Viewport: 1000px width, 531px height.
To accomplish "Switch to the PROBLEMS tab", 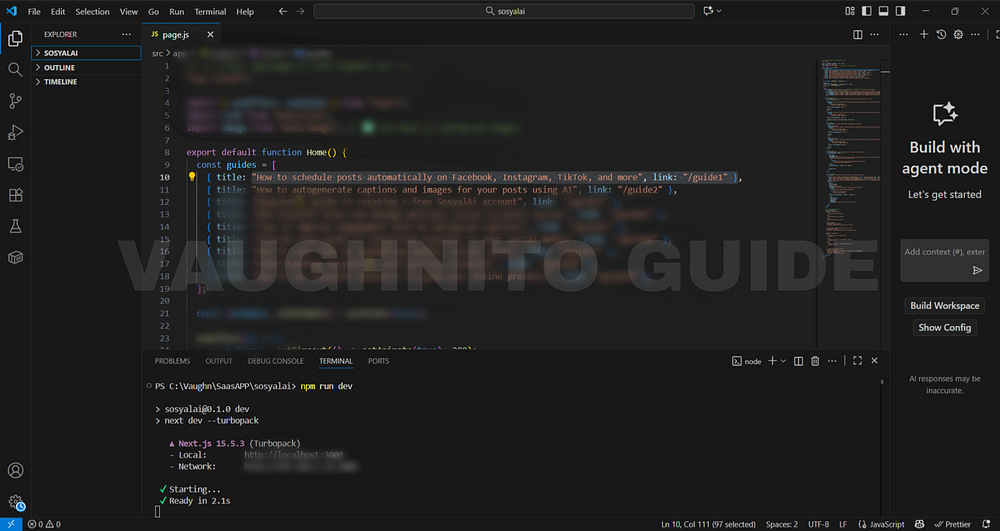I will [x=172, y=361].
